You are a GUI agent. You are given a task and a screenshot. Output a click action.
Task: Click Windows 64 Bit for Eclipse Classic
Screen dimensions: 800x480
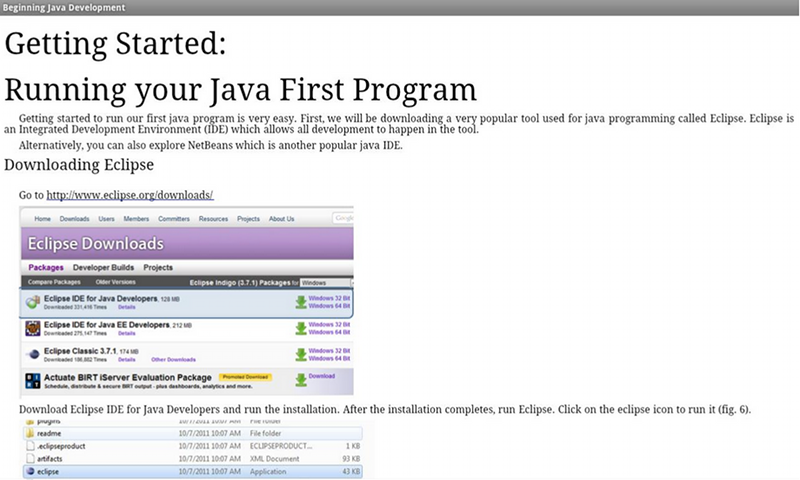coord(329,359)
